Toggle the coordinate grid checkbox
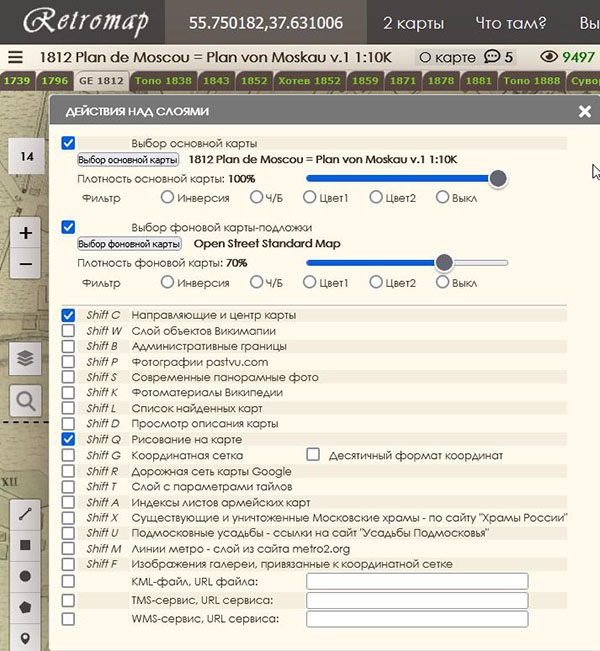This screenshot has height=651, width=600. (x=68, y=455)
